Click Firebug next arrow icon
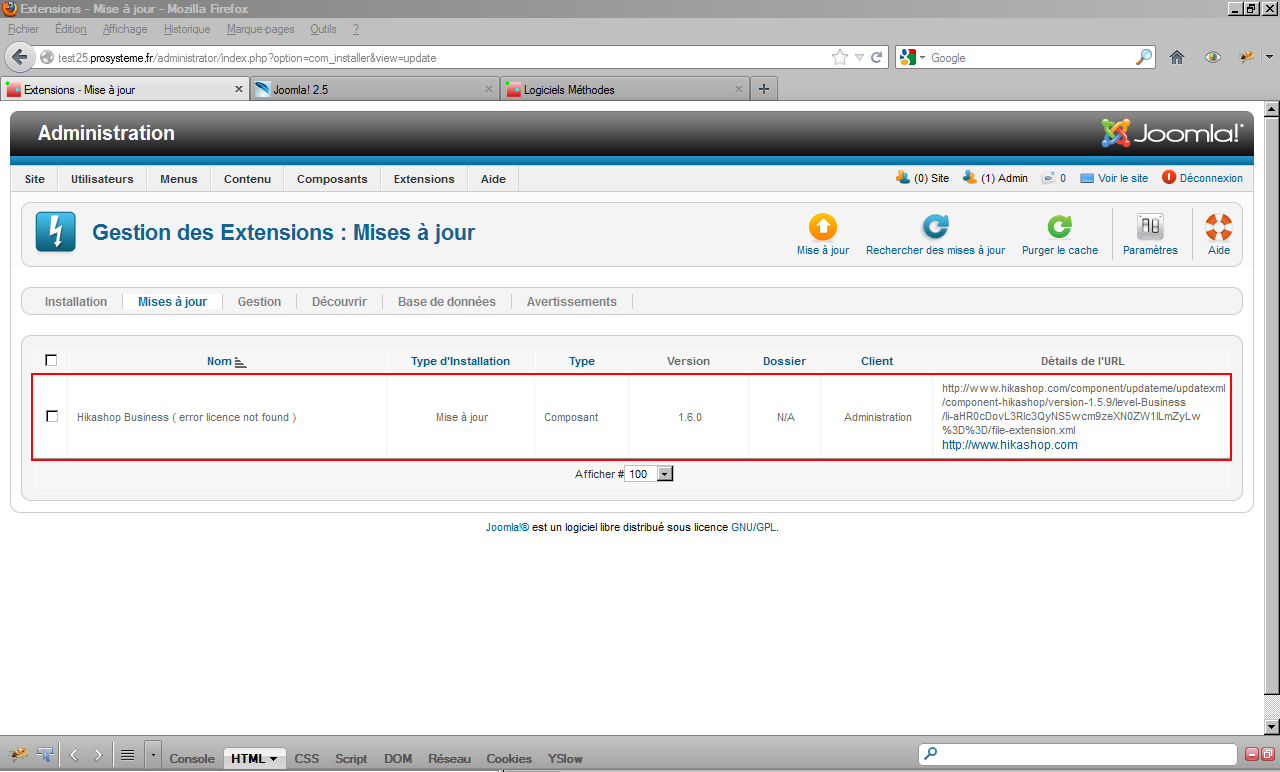The width and height of the screenshot is (1280, 772). (x=98, y=756)
